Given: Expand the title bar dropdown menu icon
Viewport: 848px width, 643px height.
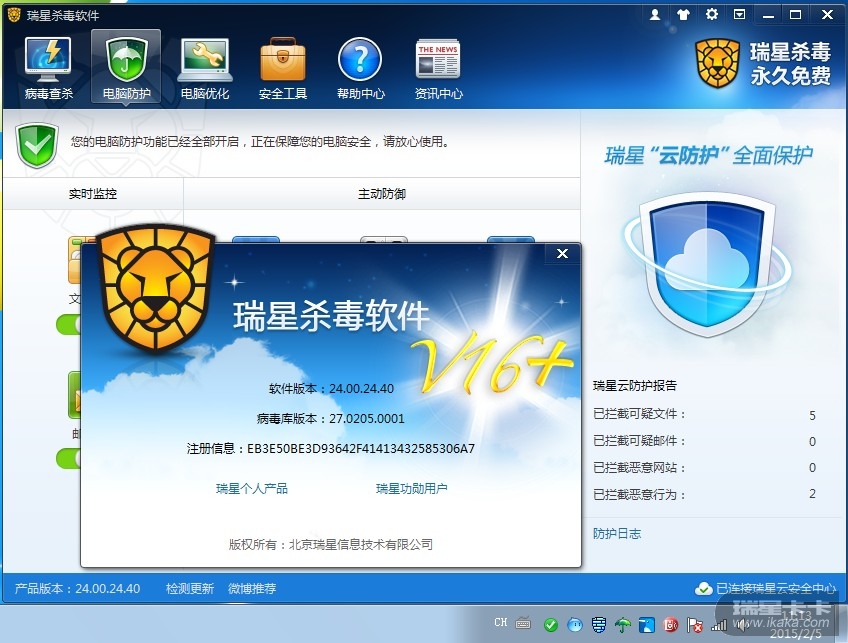Looking at the screenshot, I should pos(739,15).
